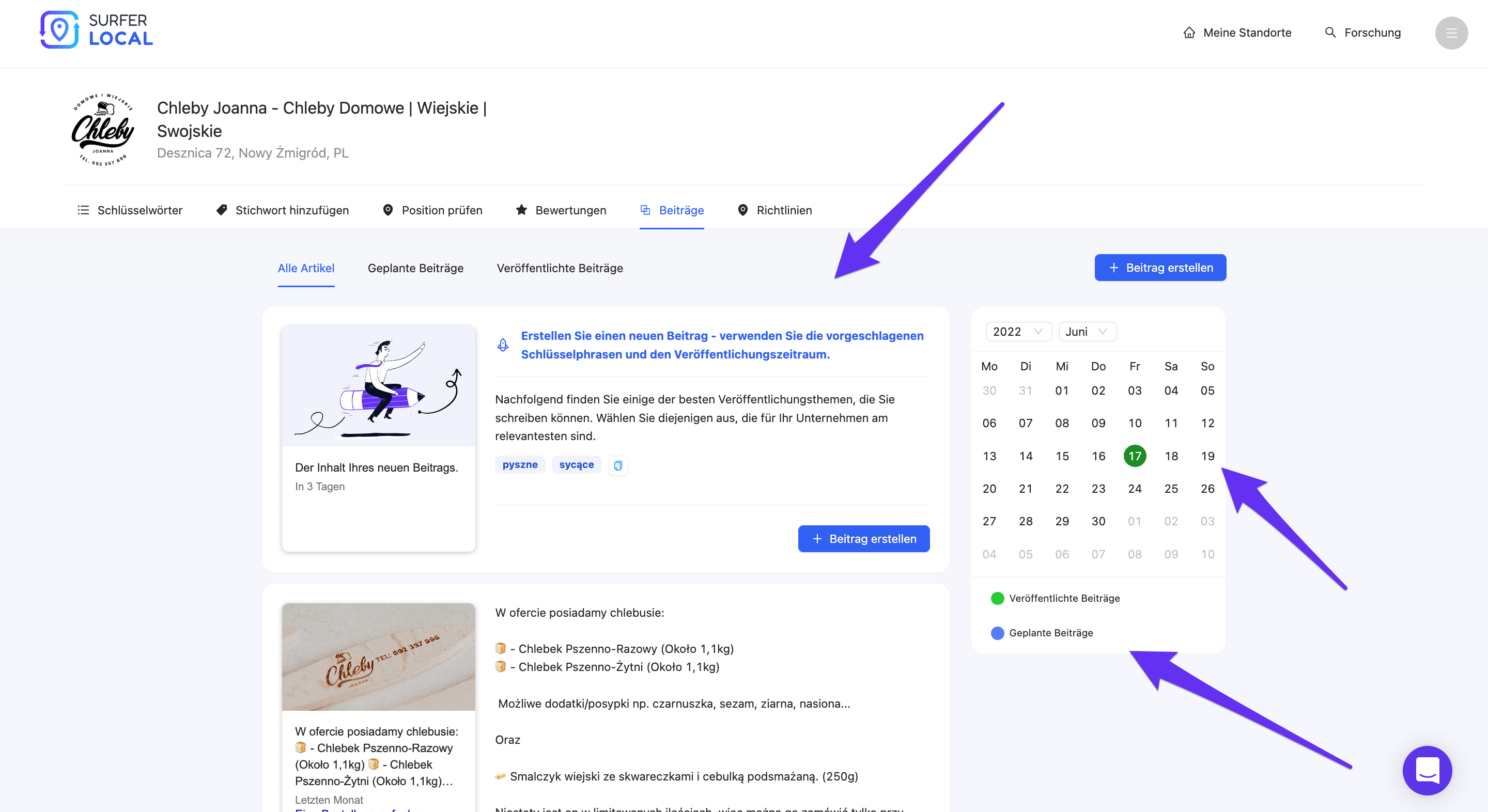Click the Mo weekday header in the calendar
1488x812 pixels.
988,366
